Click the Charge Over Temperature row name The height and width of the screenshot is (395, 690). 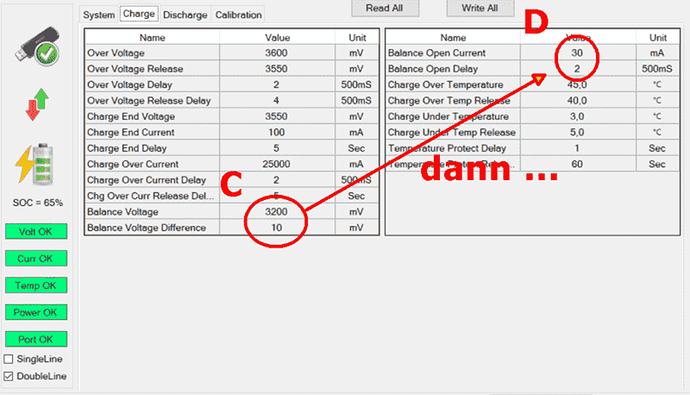coord(445,84)
